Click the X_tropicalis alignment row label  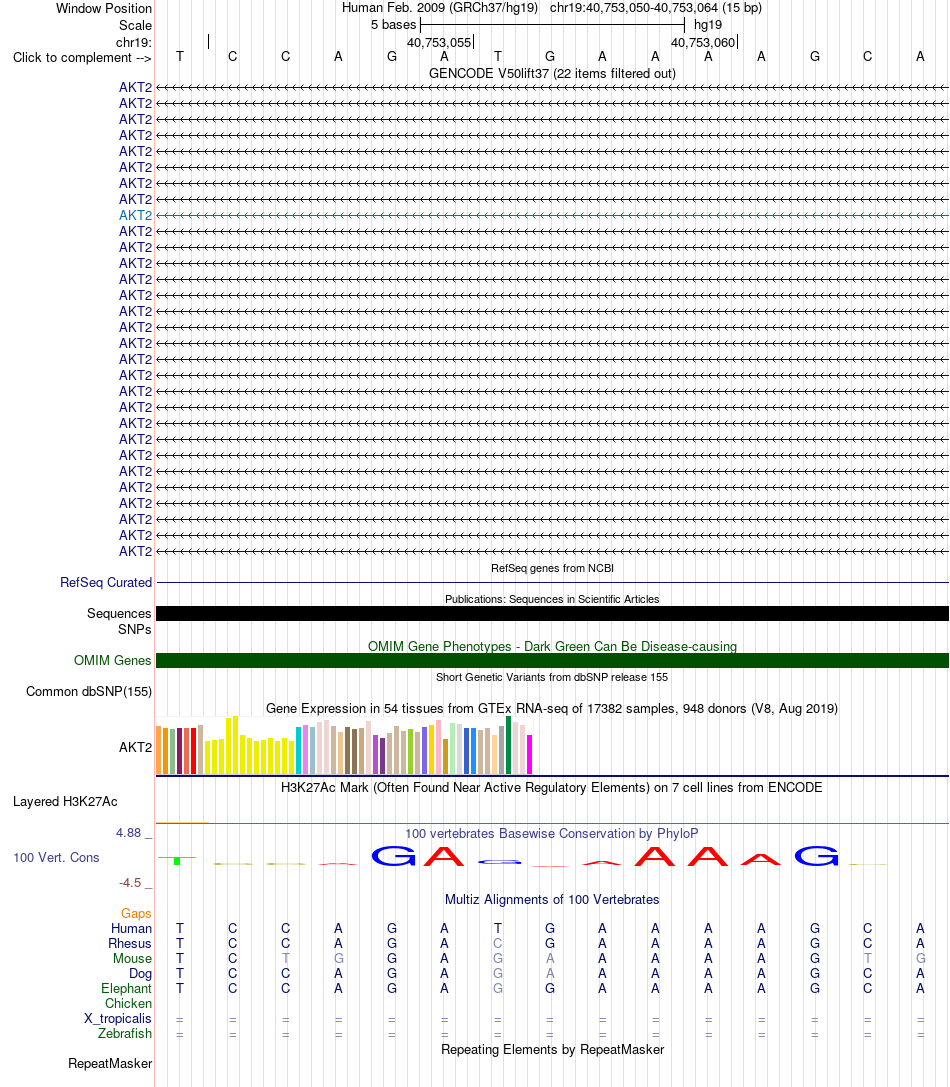(118, 1018)
